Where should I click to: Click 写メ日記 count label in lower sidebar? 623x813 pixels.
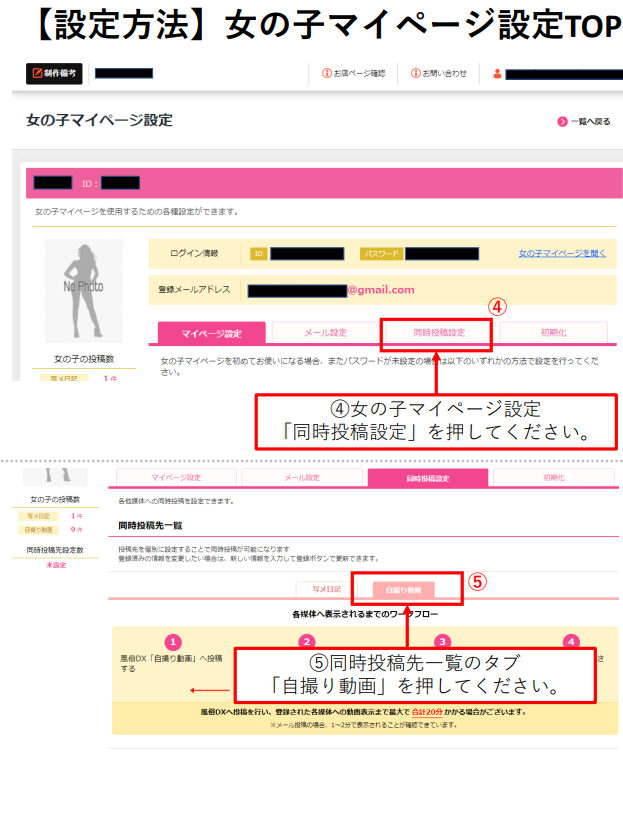(38, 516)
